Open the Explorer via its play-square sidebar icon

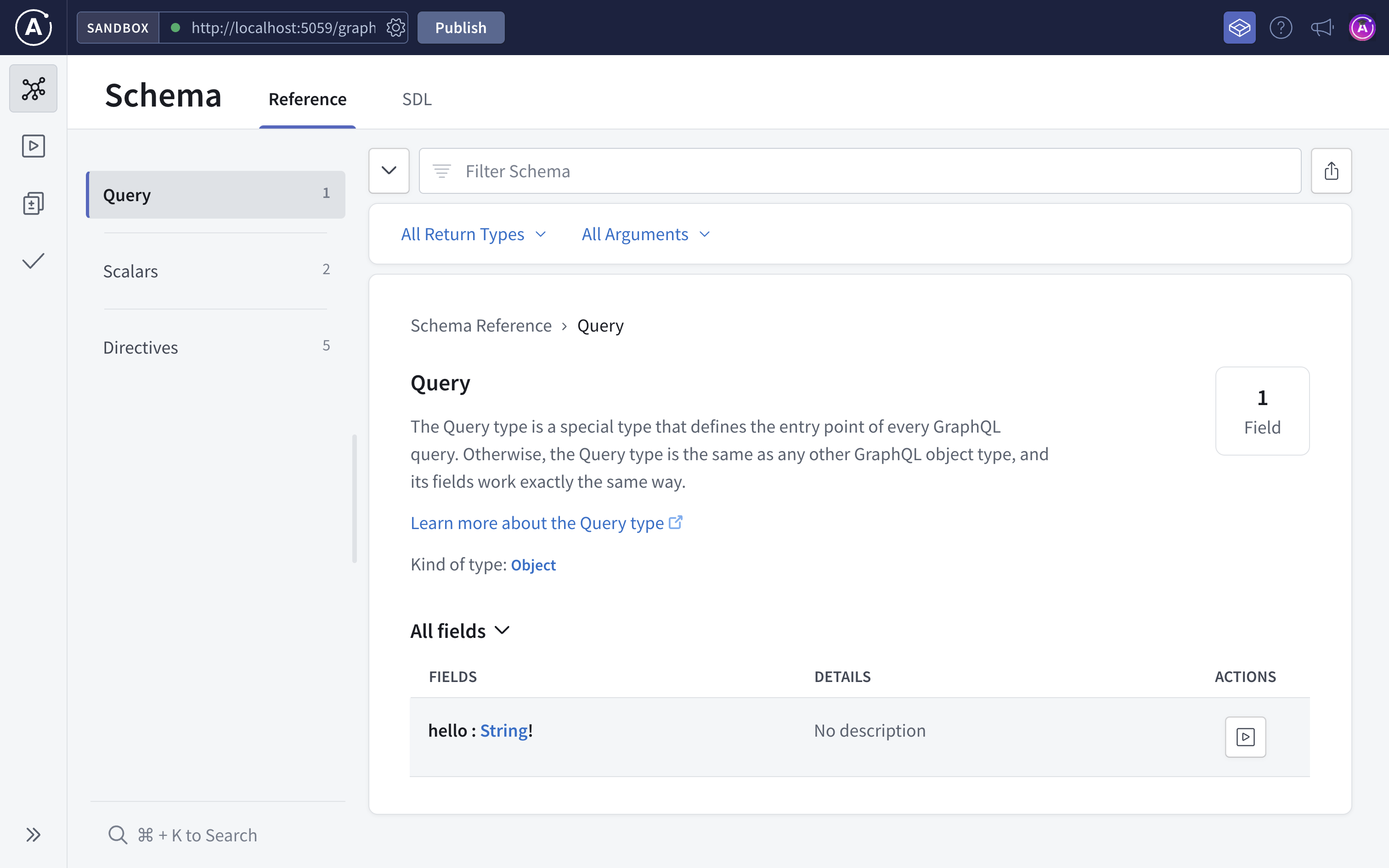[x=33, y=146]
